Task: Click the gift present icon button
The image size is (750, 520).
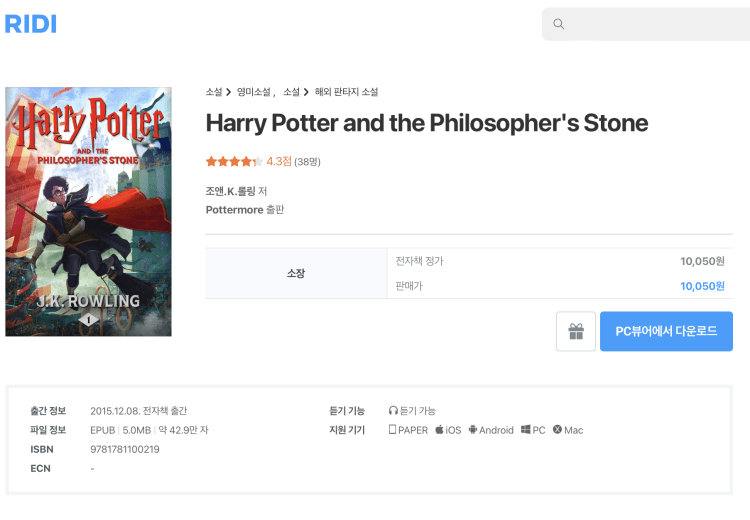Action: click(576, 332)
